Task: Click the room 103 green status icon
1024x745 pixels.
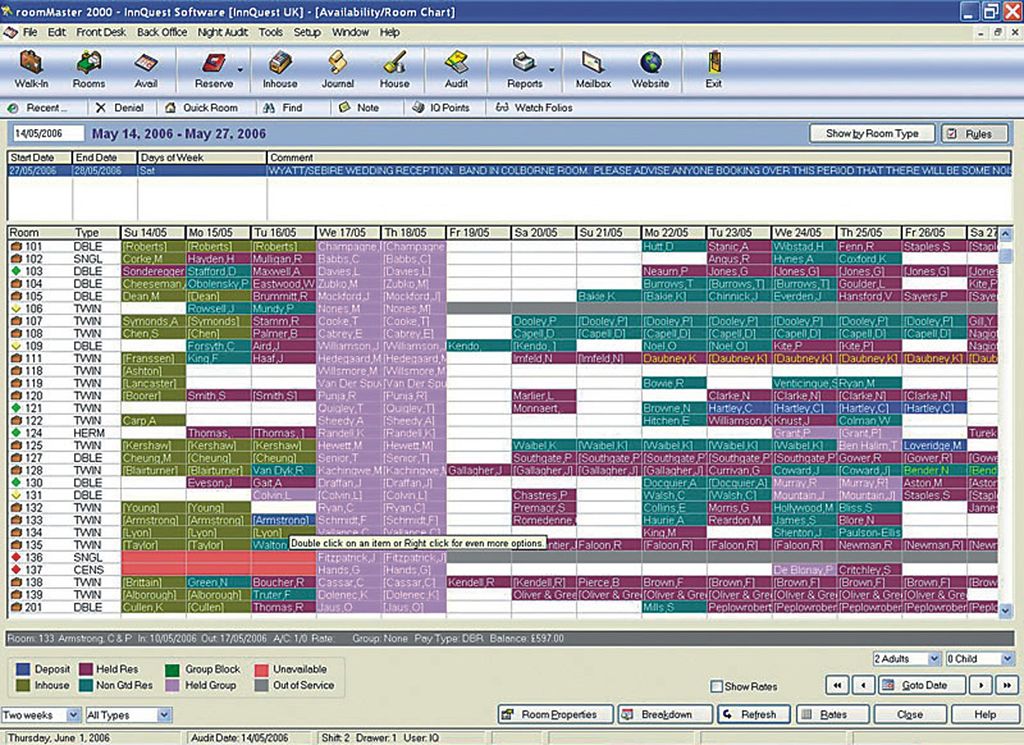Action: tap(16, 271)
